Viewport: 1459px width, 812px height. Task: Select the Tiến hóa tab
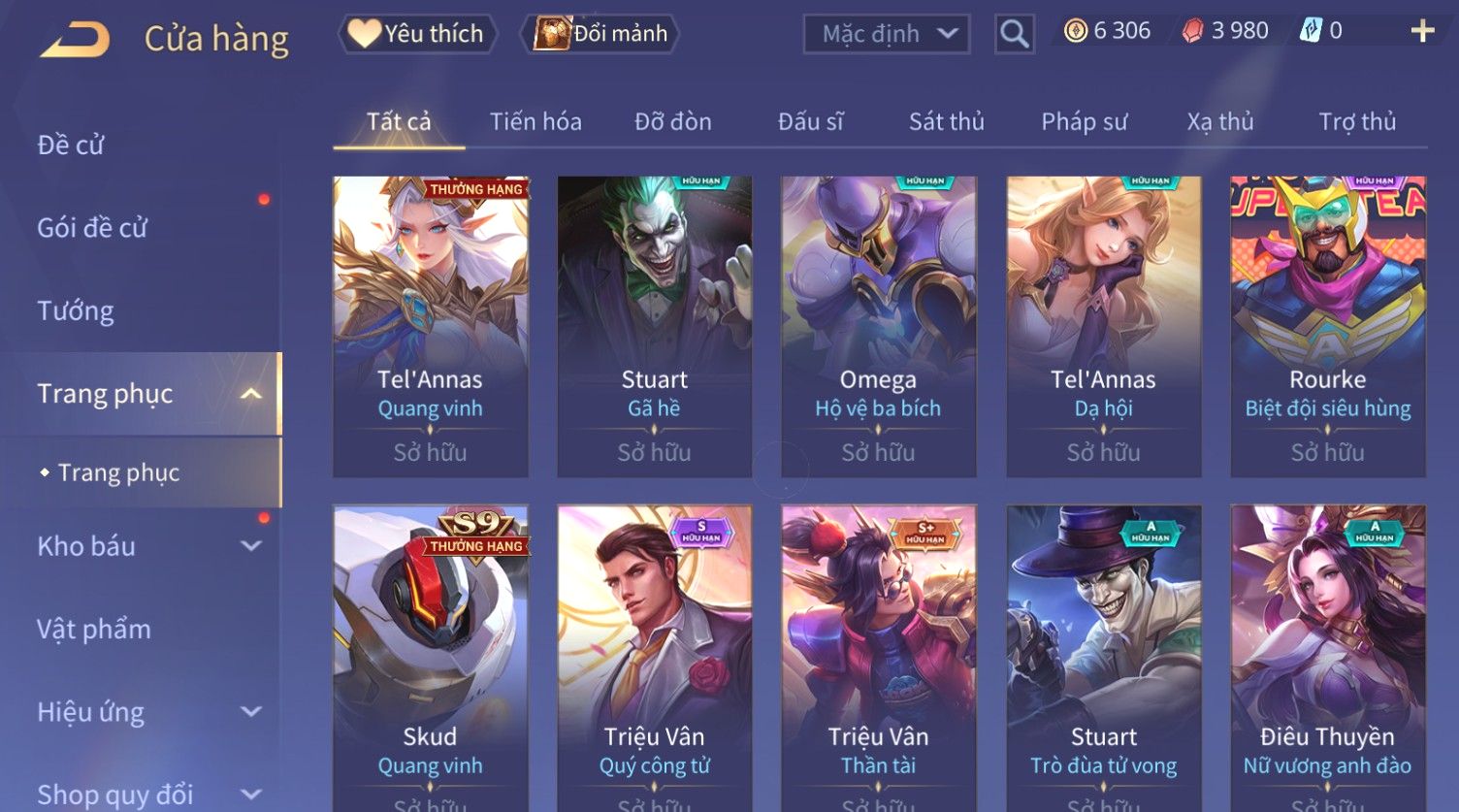point(535,121)
